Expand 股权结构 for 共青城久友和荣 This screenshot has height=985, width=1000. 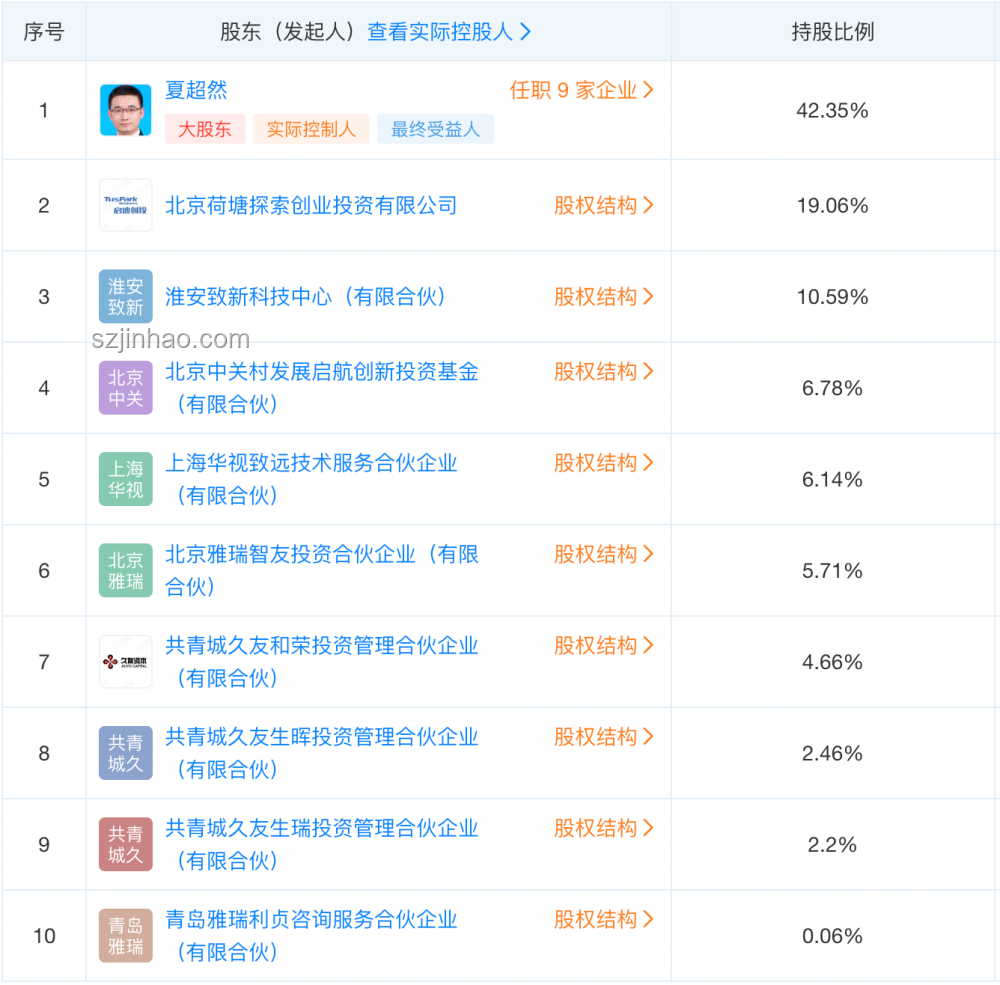point(603,645)
